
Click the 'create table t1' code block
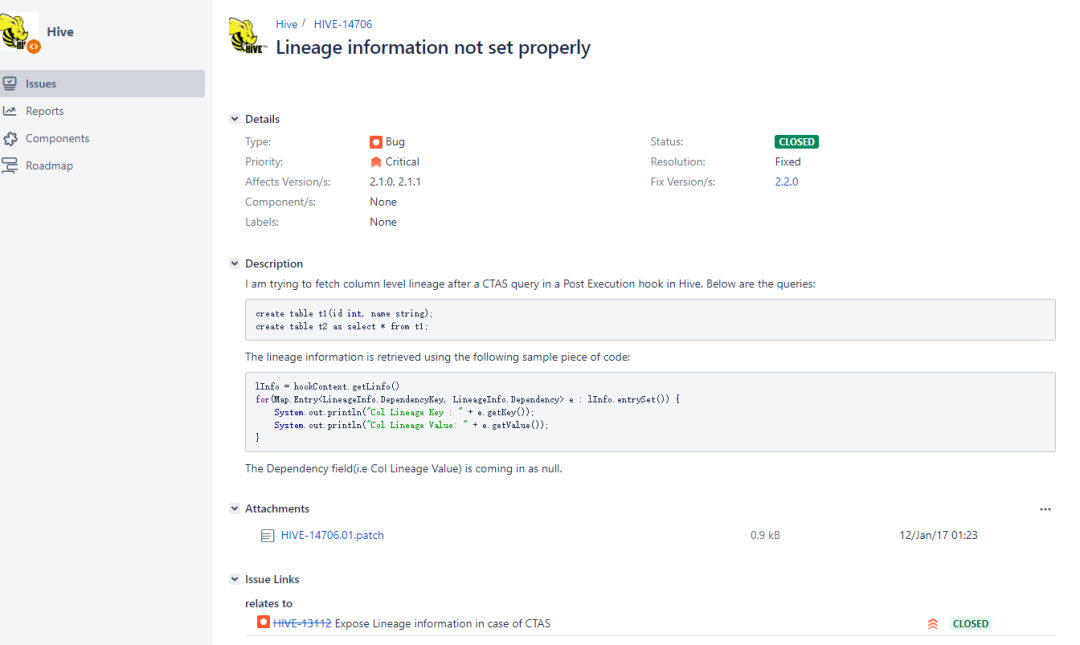tap(650, 320)
